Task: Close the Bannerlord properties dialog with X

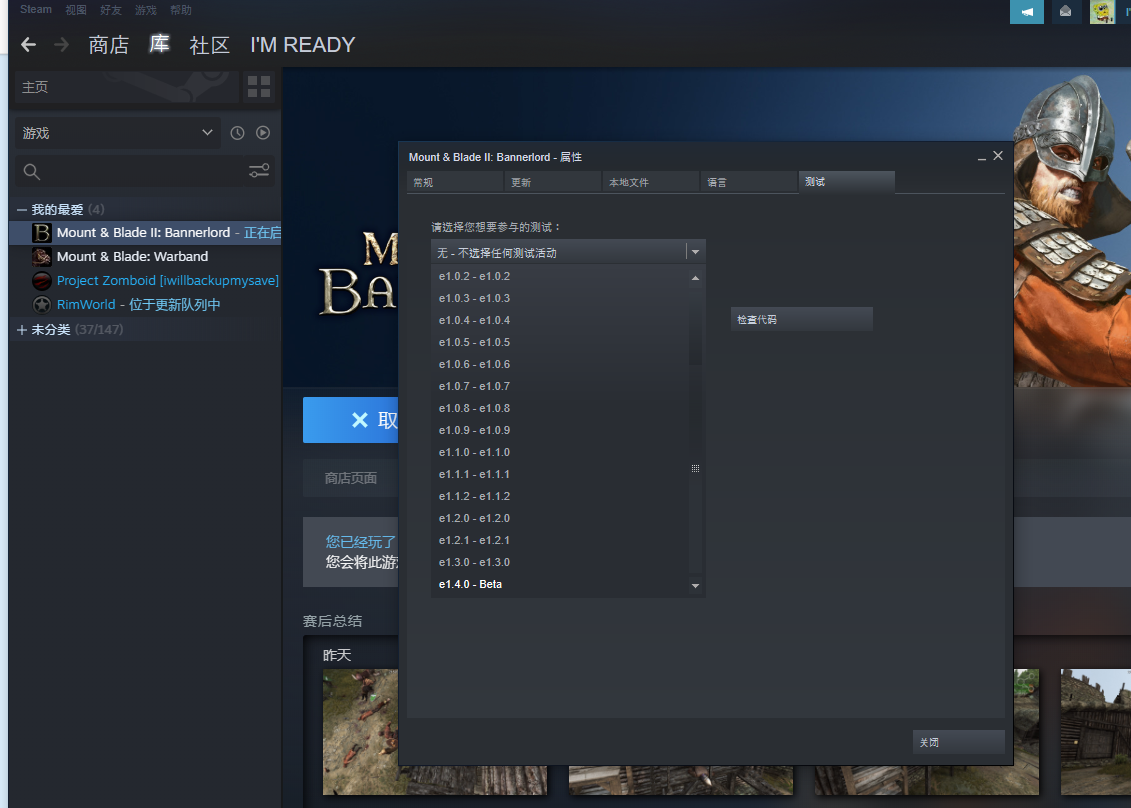Action: click(998, 156)
